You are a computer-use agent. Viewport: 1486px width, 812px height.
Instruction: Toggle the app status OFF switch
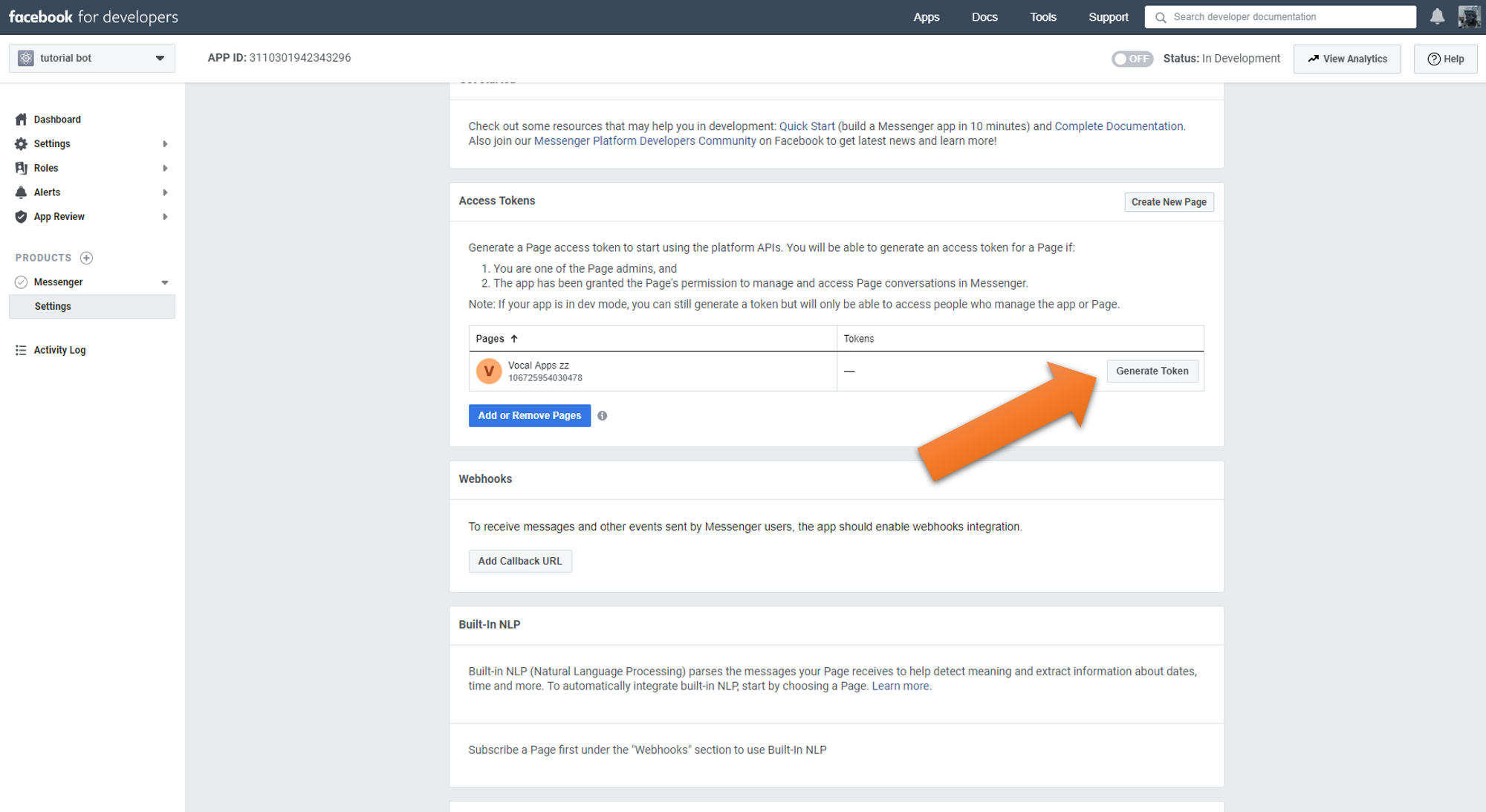1131,59
